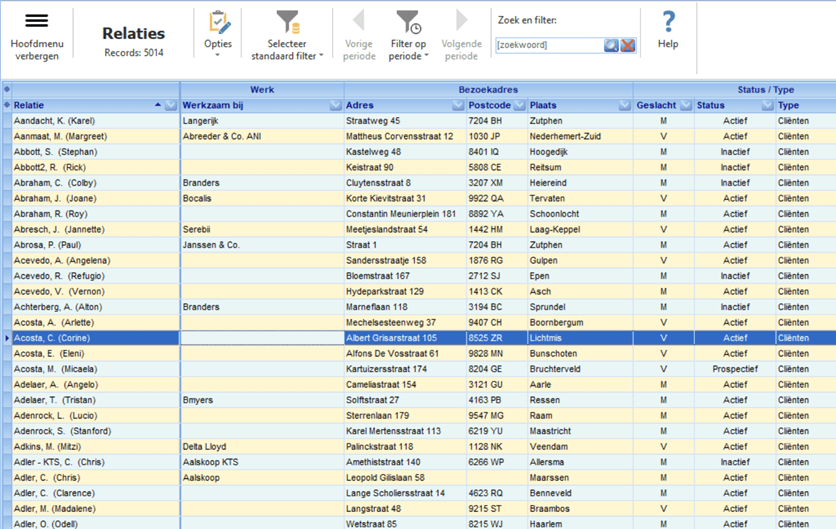Open Filter op periode funnel

[408, 22]
